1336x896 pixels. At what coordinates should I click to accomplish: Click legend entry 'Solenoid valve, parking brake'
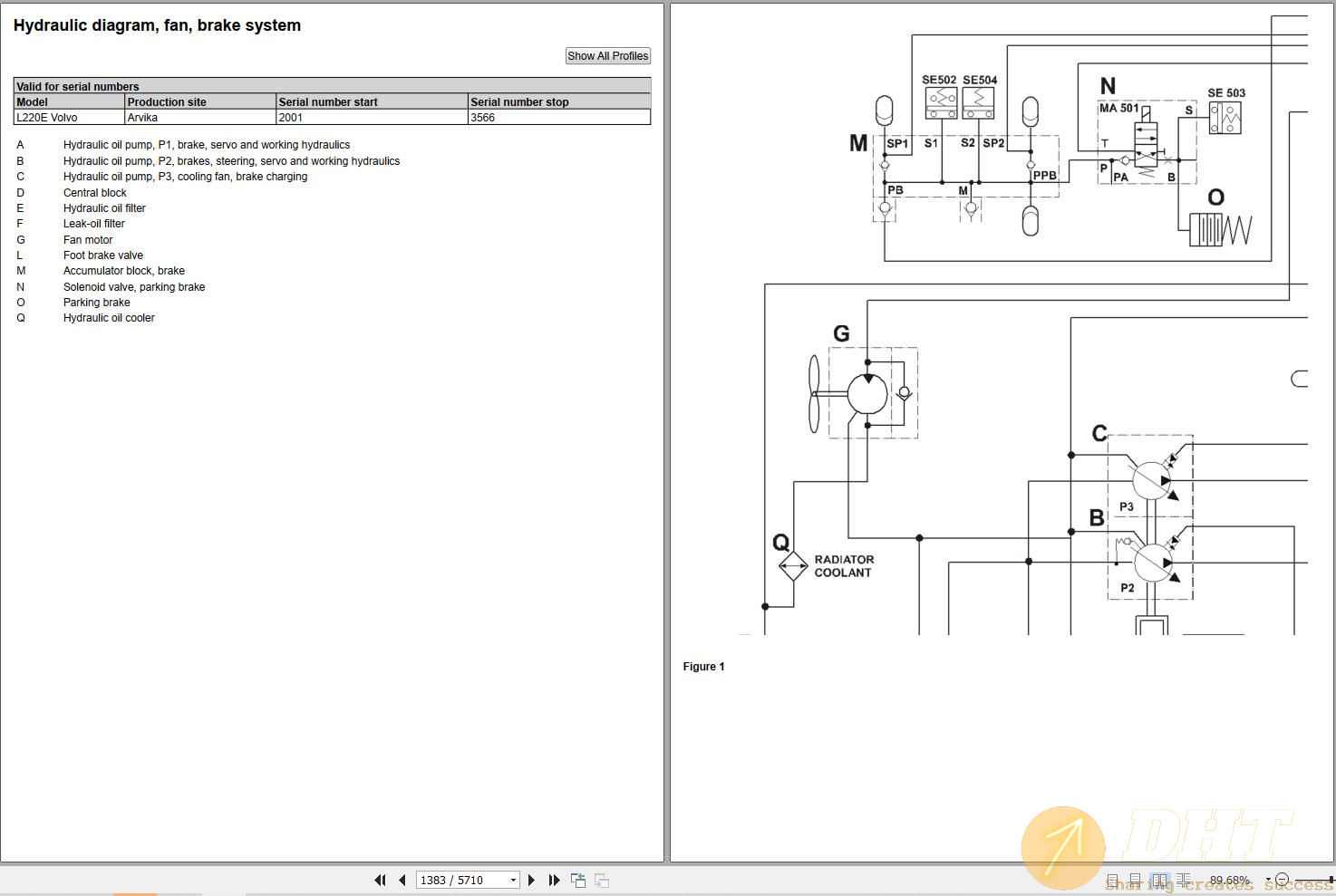pos(134,286)
